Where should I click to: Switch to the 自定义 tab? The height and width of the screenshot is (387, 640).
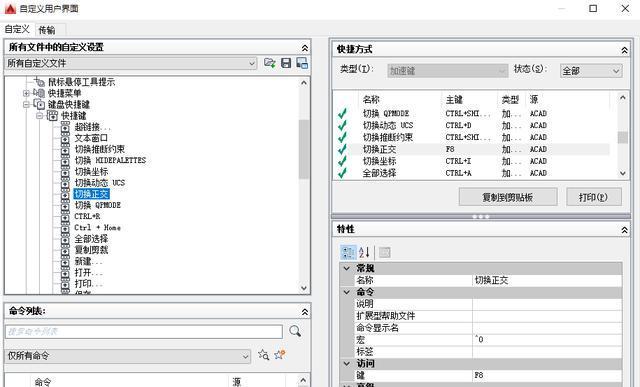coord(17,29)
